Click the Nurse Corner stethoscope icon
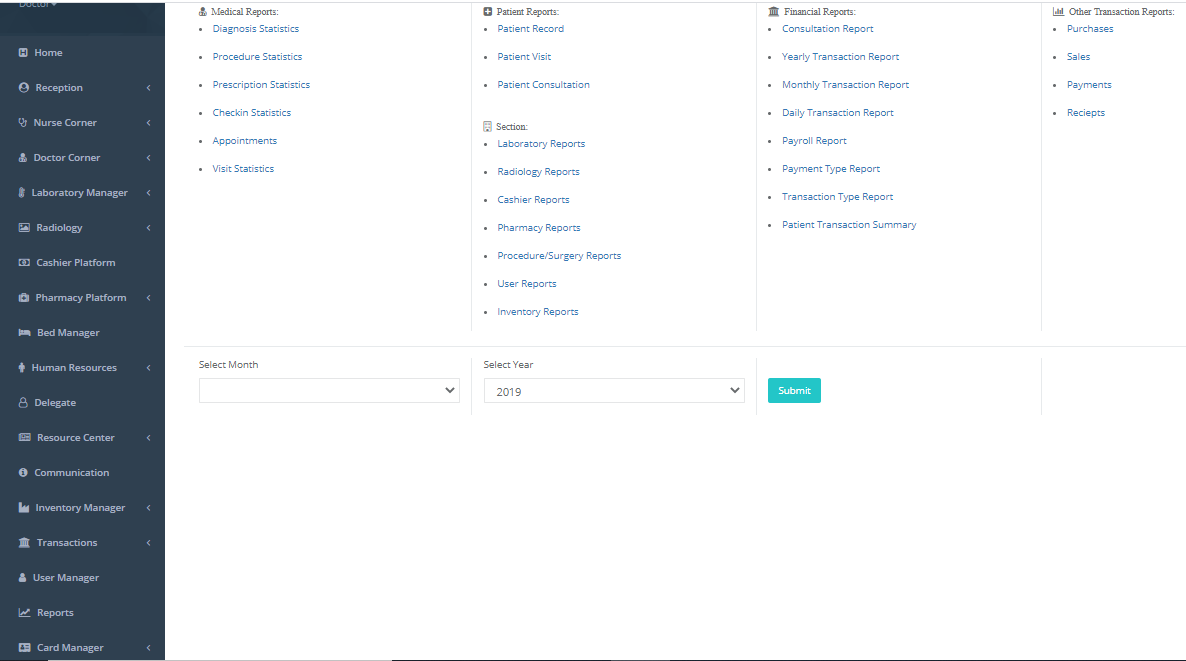Viewport: 1186px width, 661px height. pos(23,123)
